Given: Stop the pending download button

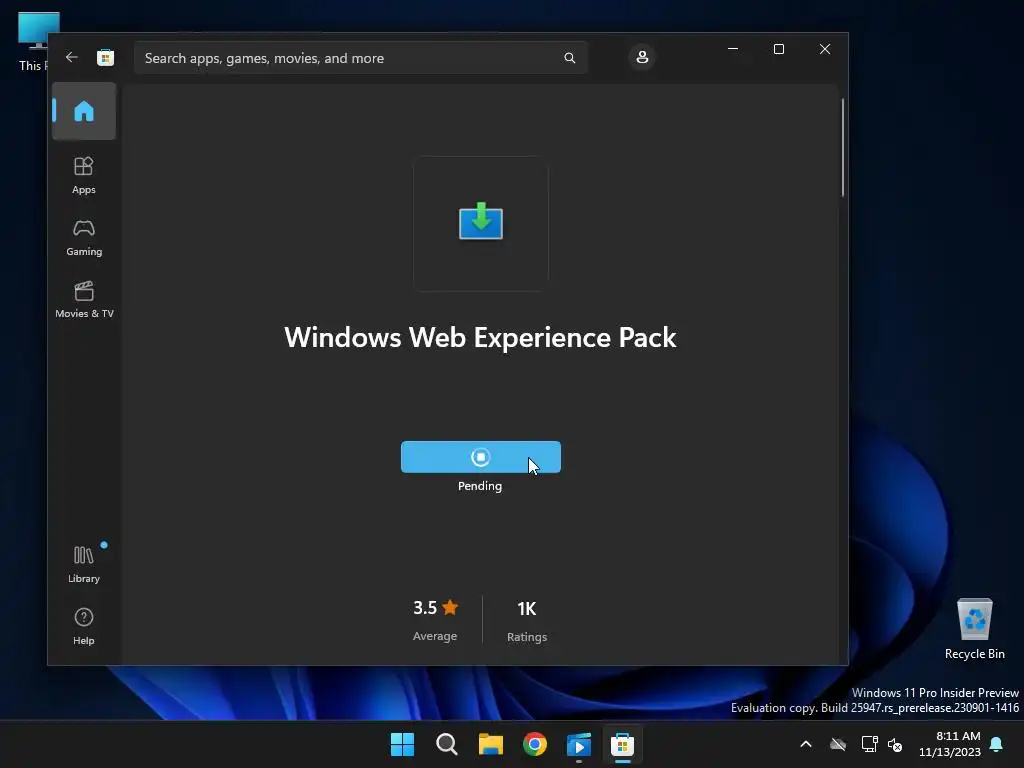Looking at the screenshot, I should pyautogui.click(x=481, y=457).
